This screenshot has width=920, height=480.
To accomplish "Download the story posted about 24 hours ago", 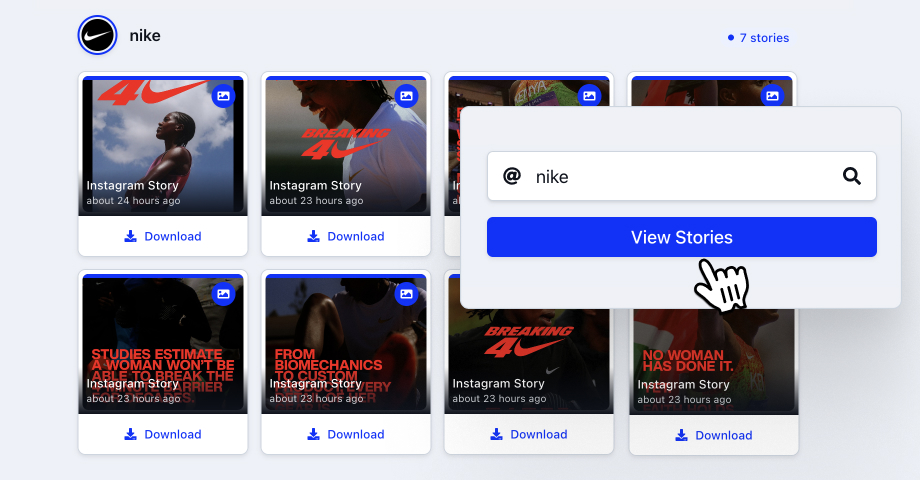I will [163, 236].
